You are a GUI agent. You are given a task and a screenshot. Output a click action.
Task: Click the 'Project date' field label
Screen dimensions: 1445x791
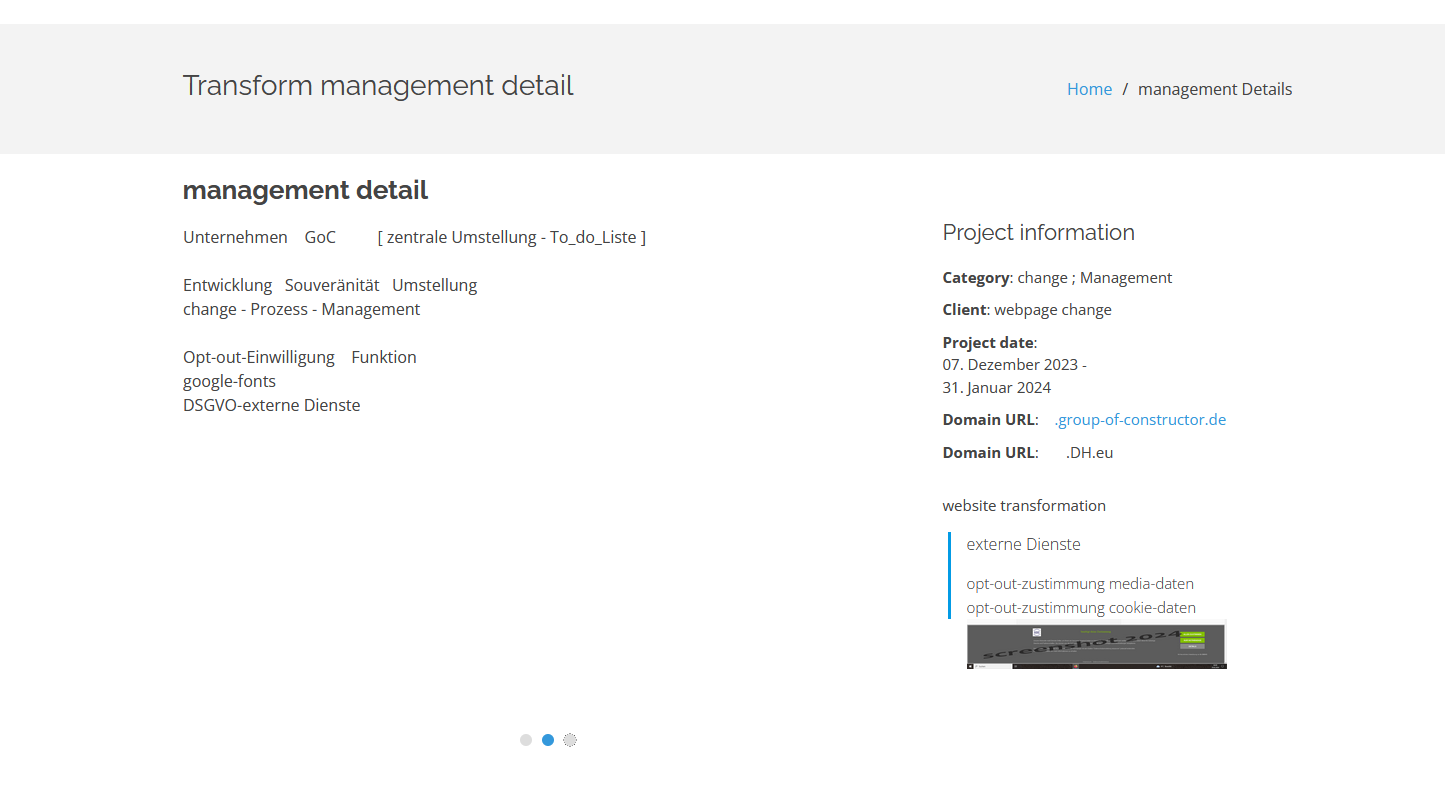988,343
